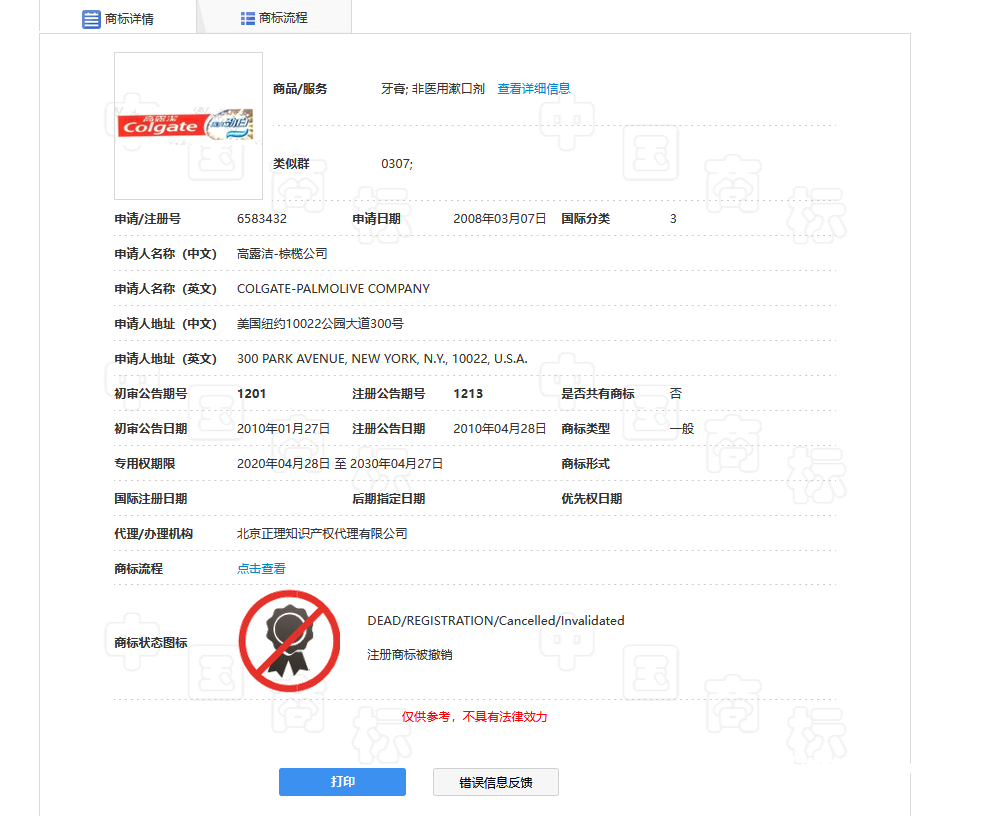The height and width of the screenshot is (816, 986).
Task: Click the cancelled trademark status icon
Action: tap(289, 641)
